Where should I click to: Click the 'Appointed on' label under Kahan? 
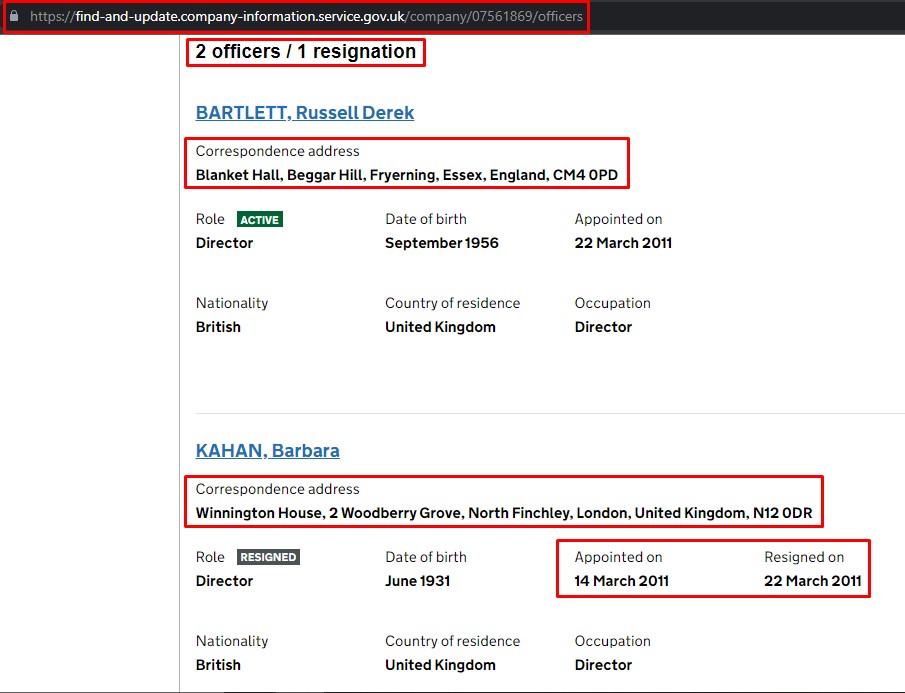click(x=618, y=557)
